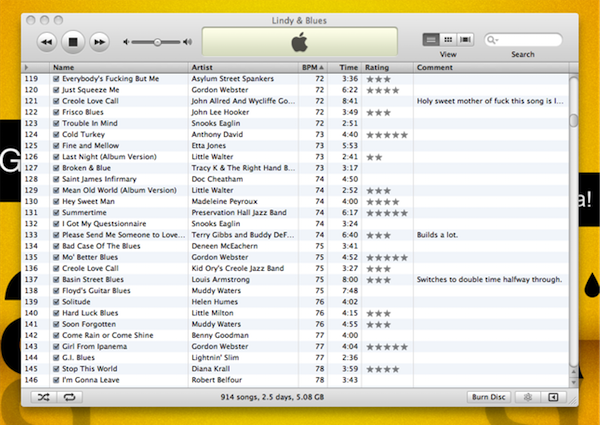The width and height of the screenshot is (600, 425).
Task: Select song I Got My Questsionnaire
Action: (104, 224)
